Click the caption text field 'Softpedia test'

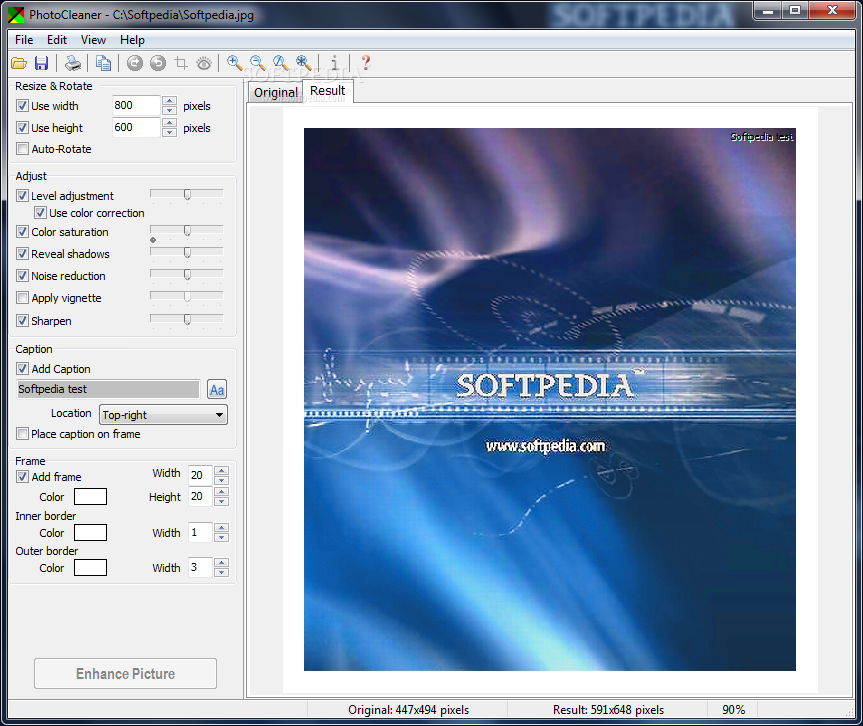pos(108,389)
